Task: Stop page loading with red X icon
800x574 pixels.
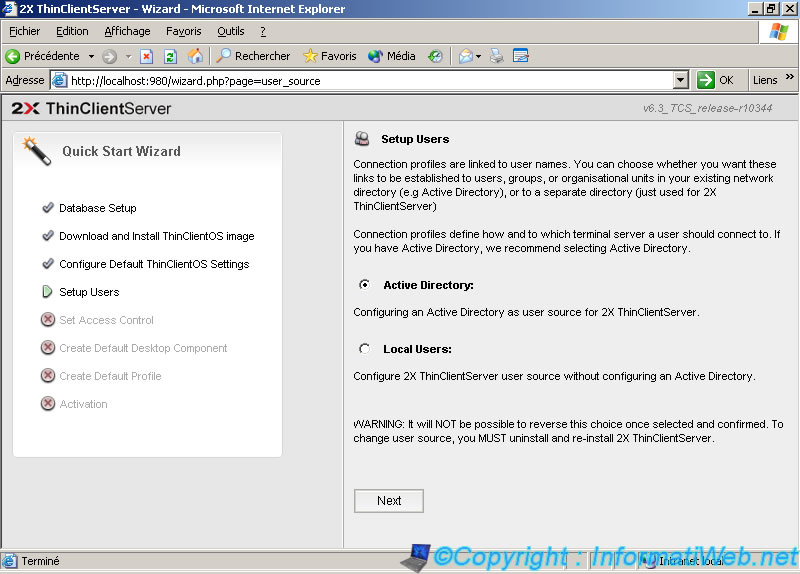Action: [146, 56]
